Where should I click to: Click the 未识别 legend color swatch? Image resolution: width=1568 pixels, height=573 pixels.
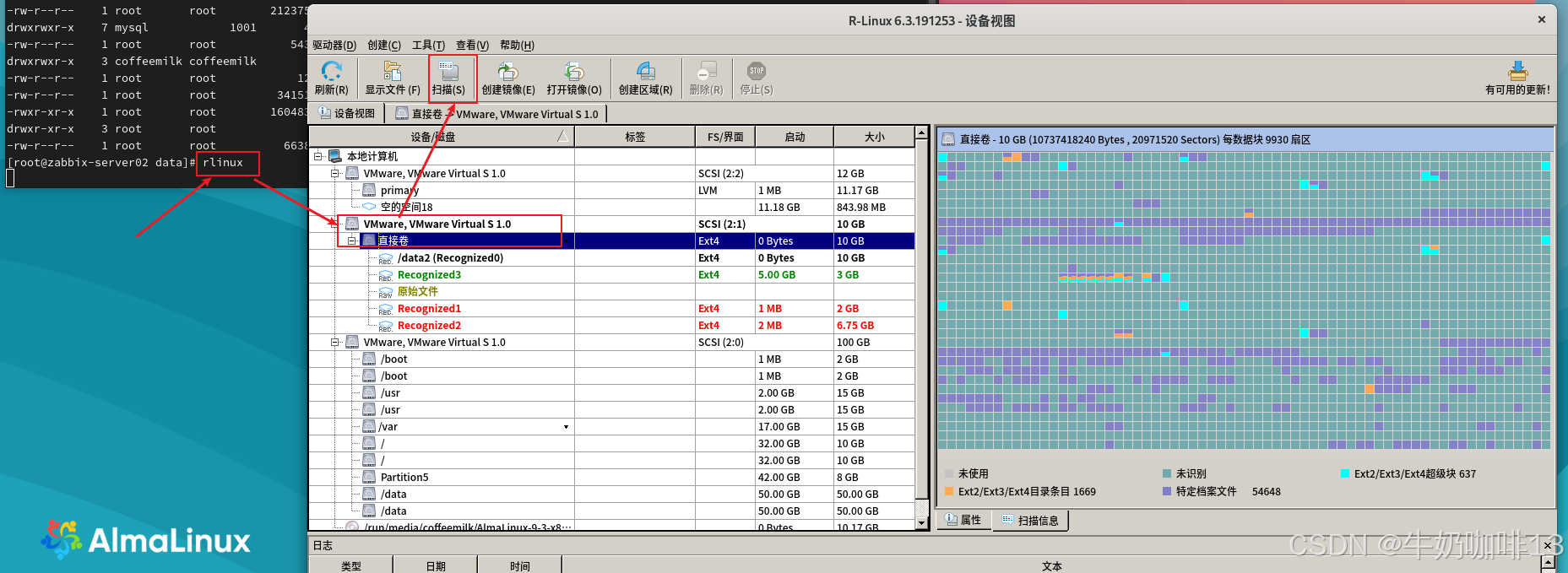point(1167,473)
